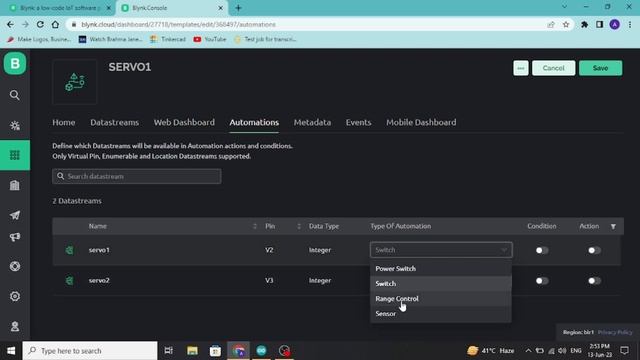Click the filter funnel icon in the table header

(613, 226)
